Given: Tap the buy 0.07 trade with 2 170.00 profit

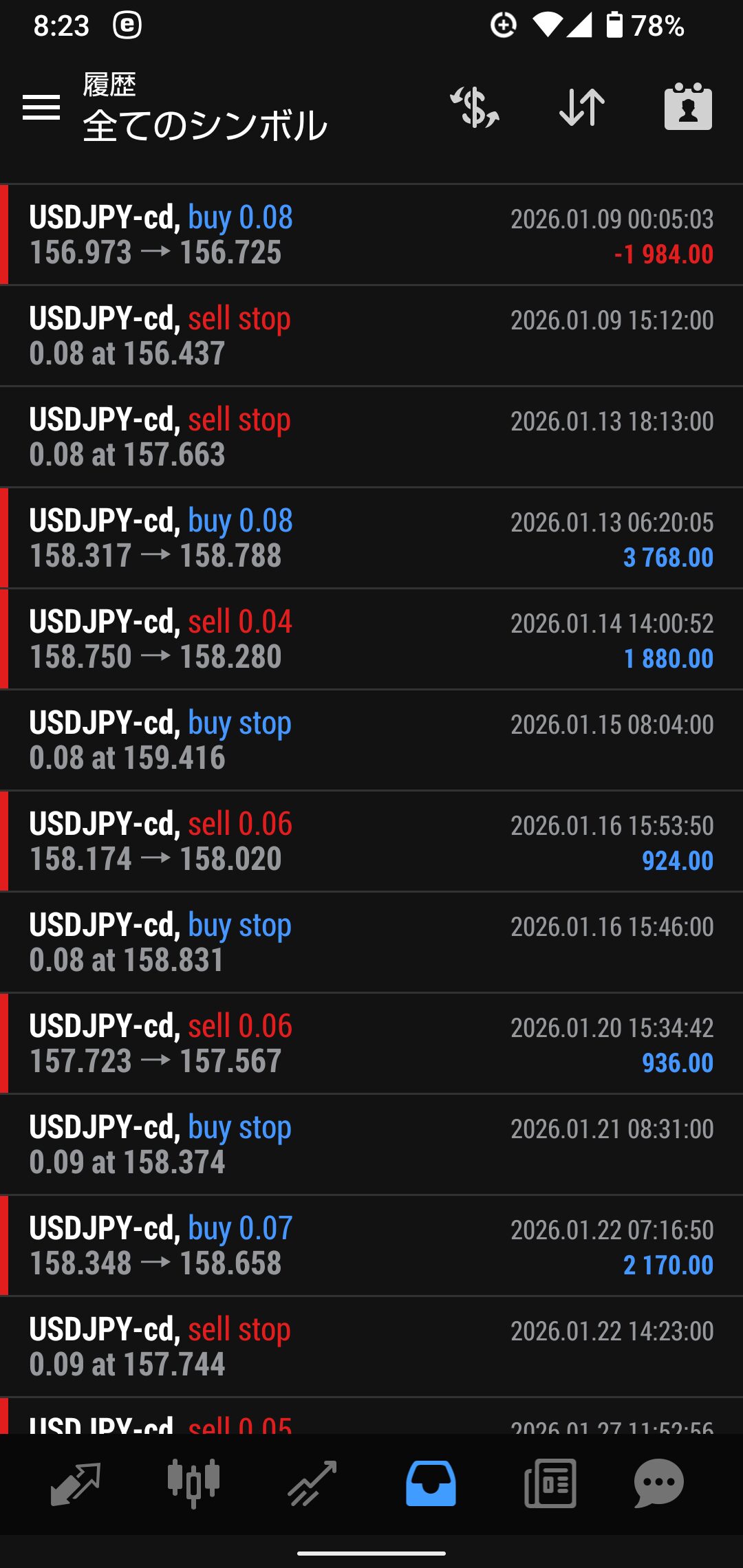Looking at the screenshot, I should tap(371, 1245).
